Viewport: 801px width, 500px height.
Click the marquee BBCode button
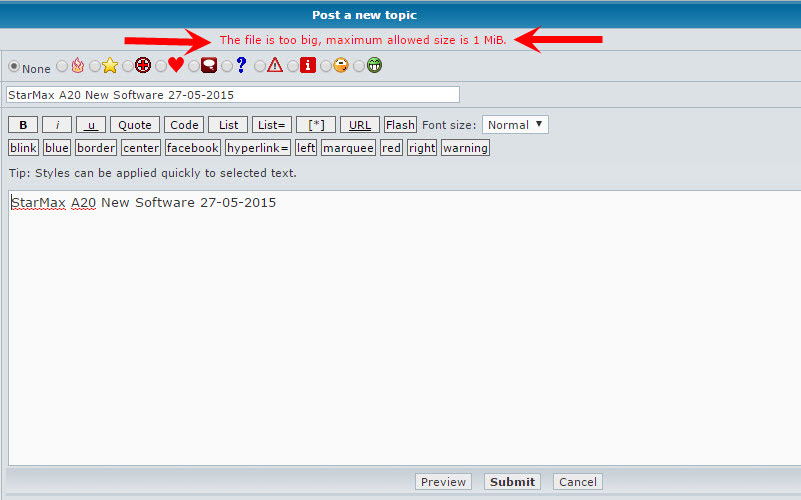point(348,148)
